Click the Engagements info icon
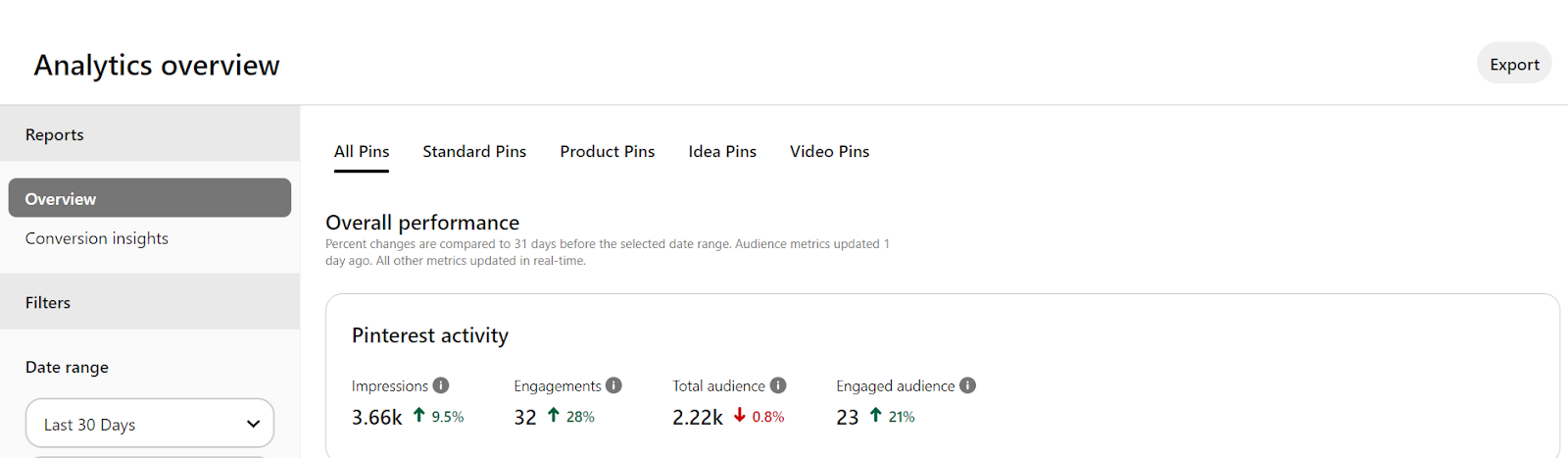 pyautogui.click(x=613, y=385)
